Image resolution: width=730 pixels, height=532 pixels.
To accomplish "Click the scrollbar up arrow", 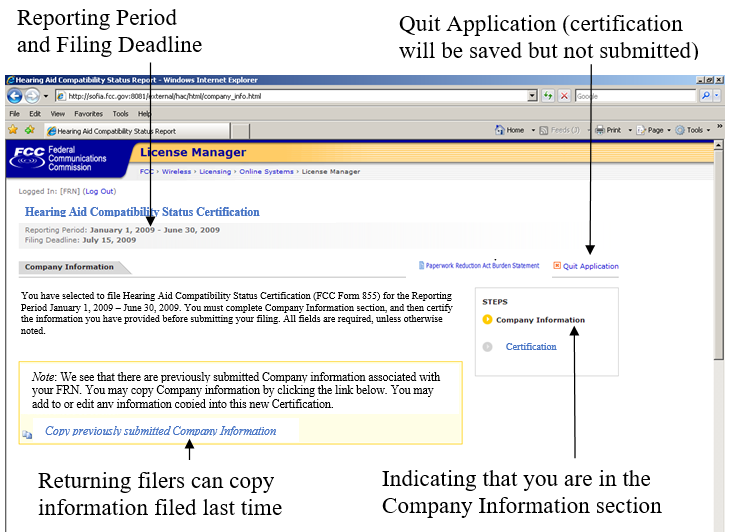I will point(719,145).
